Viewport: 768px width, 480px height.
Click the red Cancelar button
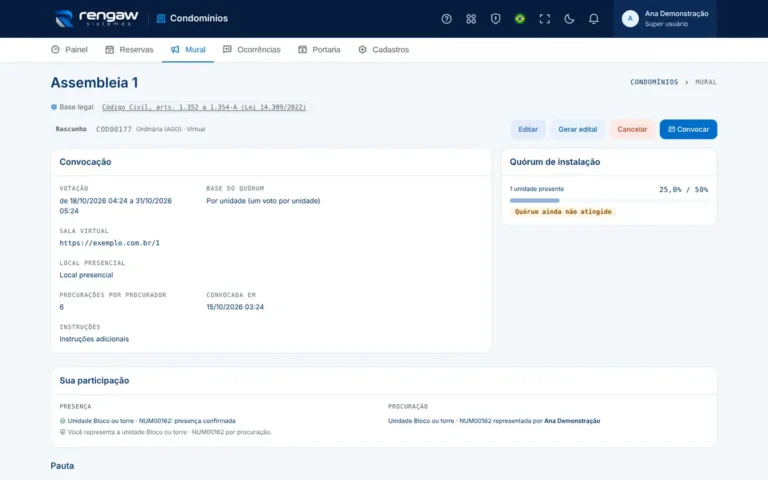(632, 129)
